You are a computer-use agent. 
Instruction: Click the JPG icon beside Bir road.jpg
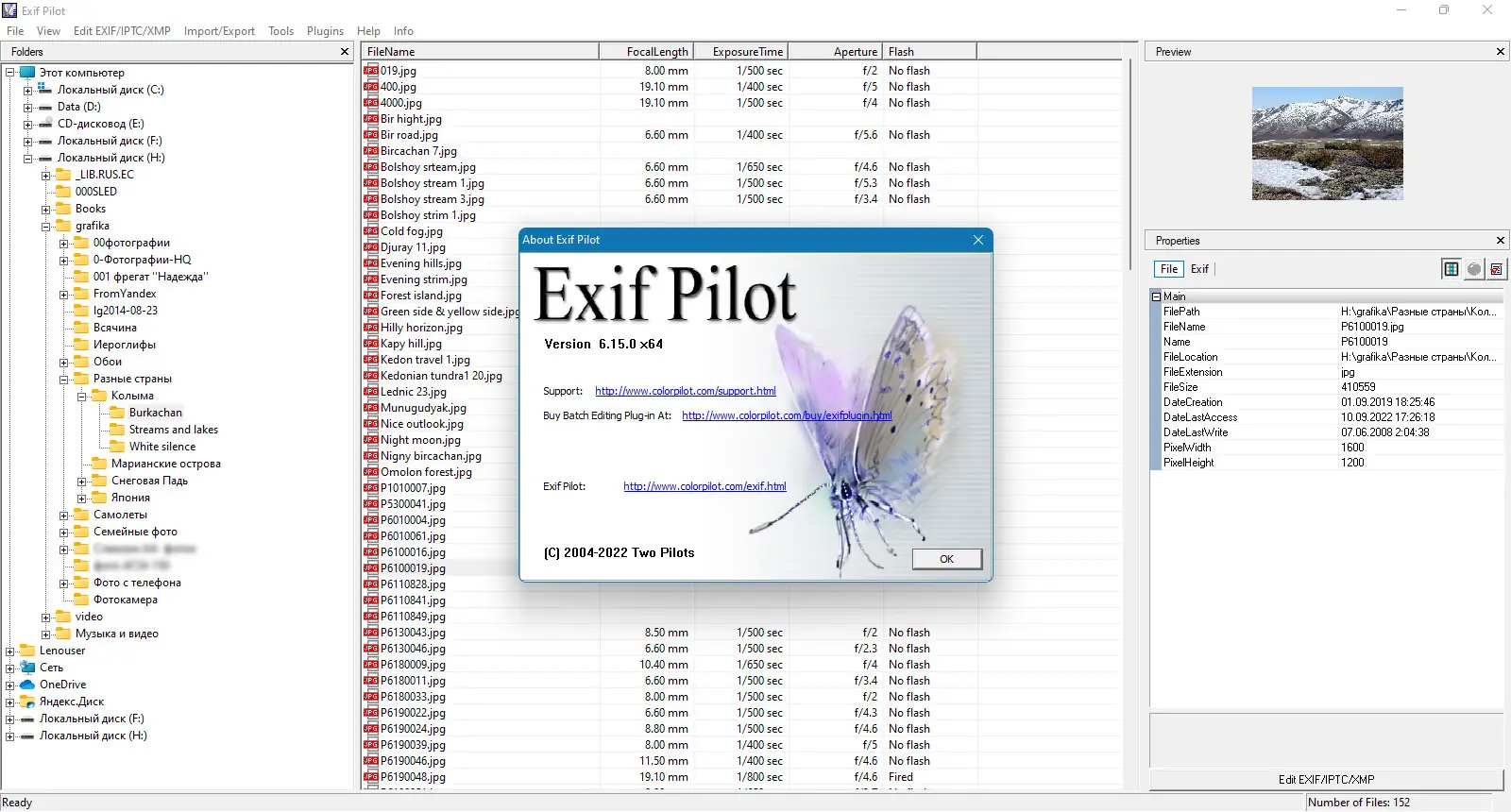click(x=371, y=135)
